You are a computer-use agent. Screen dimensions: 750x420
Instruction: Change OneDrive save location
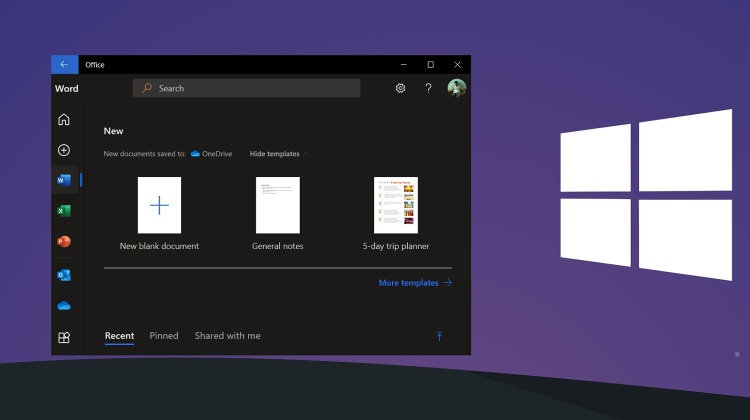coord(211,154)
